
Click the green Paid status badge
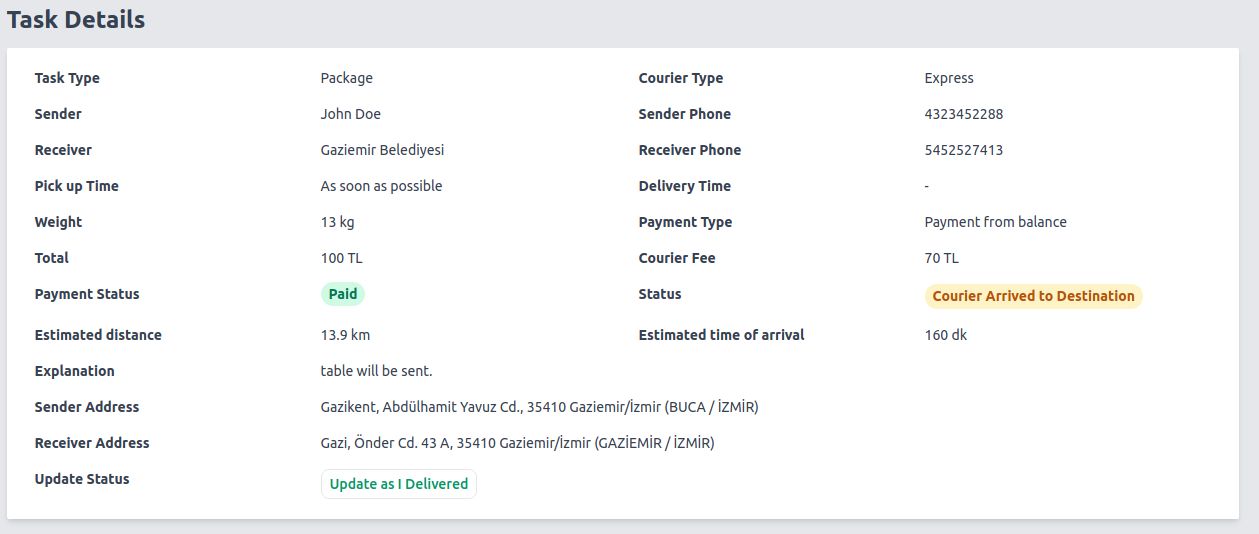click(x=343, y=295)
